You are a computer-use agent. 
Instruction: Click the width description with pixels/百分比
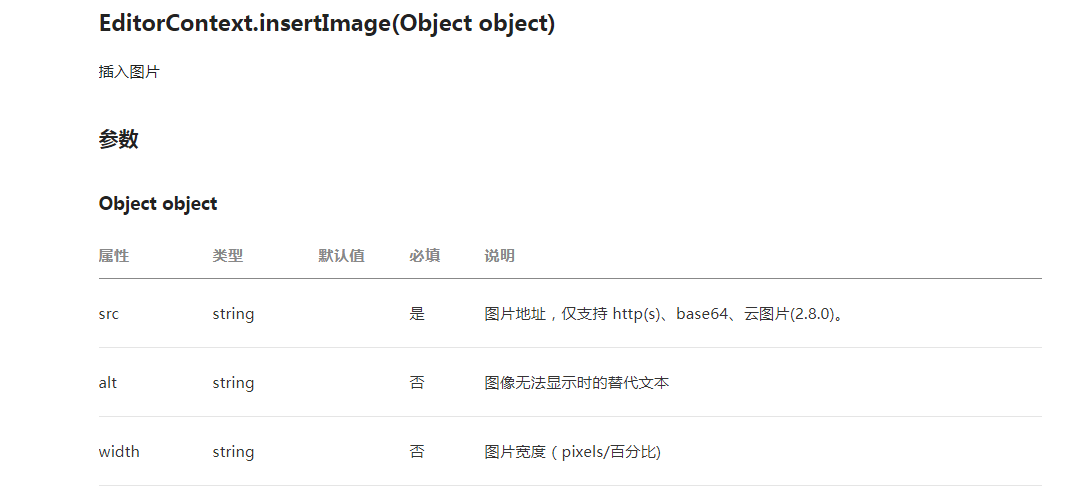pyautogui.click(x=573, y=451)
